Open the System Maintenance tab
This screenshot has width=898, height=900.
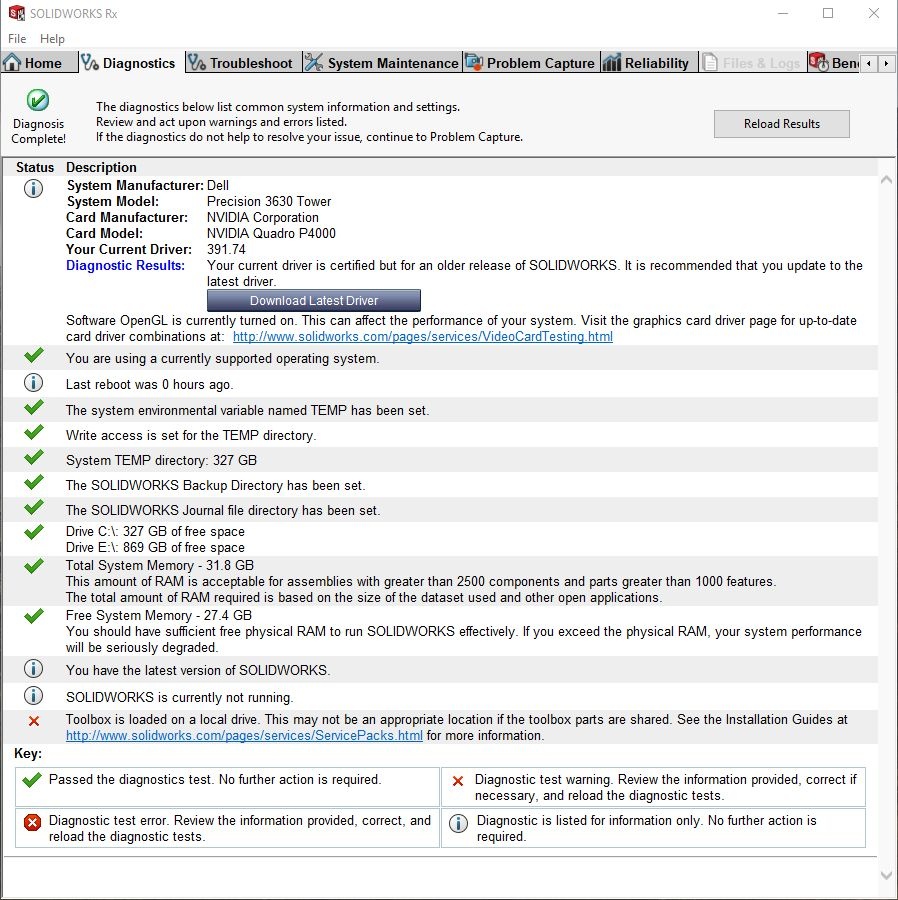382,63
